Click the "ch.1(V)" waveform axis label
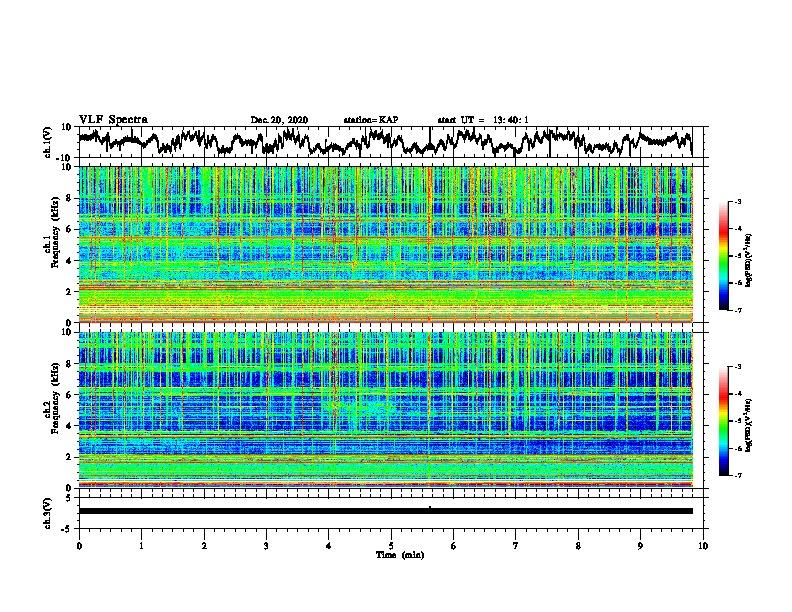This screenshot has height=612, width=792. click(48, 142)
